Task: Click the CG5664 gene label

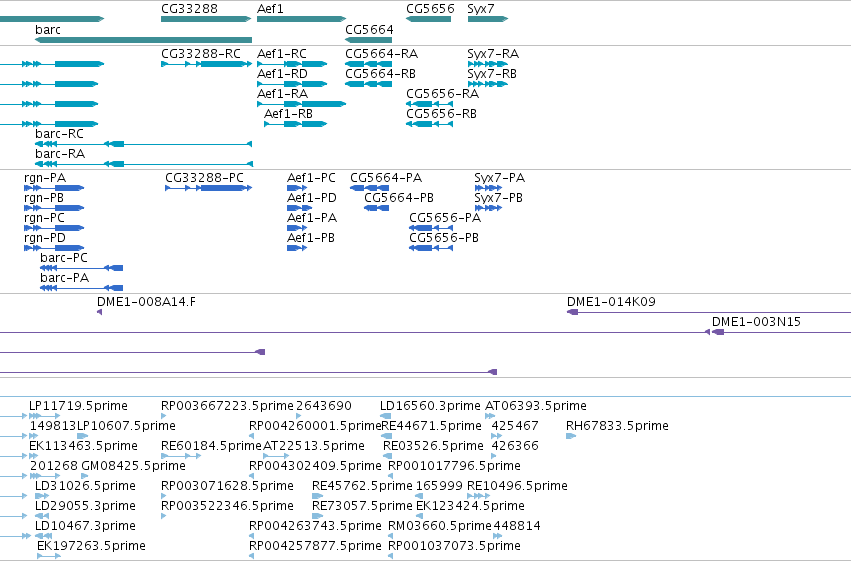Action: point(369,29)
